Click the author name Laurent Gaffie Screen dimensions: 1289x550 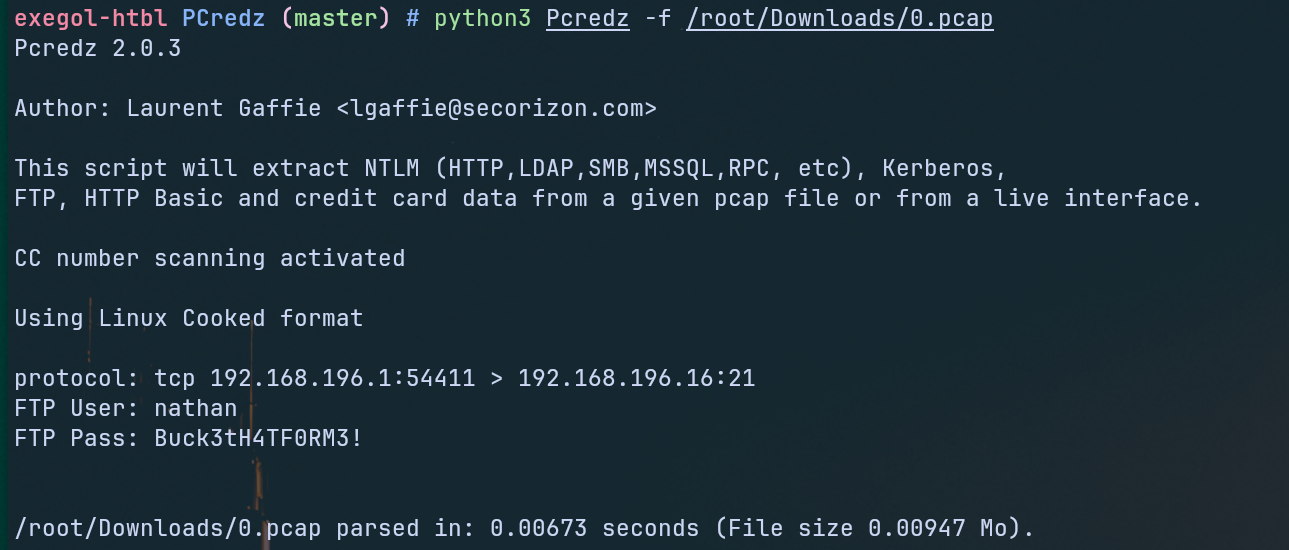[x=223, y=108]
